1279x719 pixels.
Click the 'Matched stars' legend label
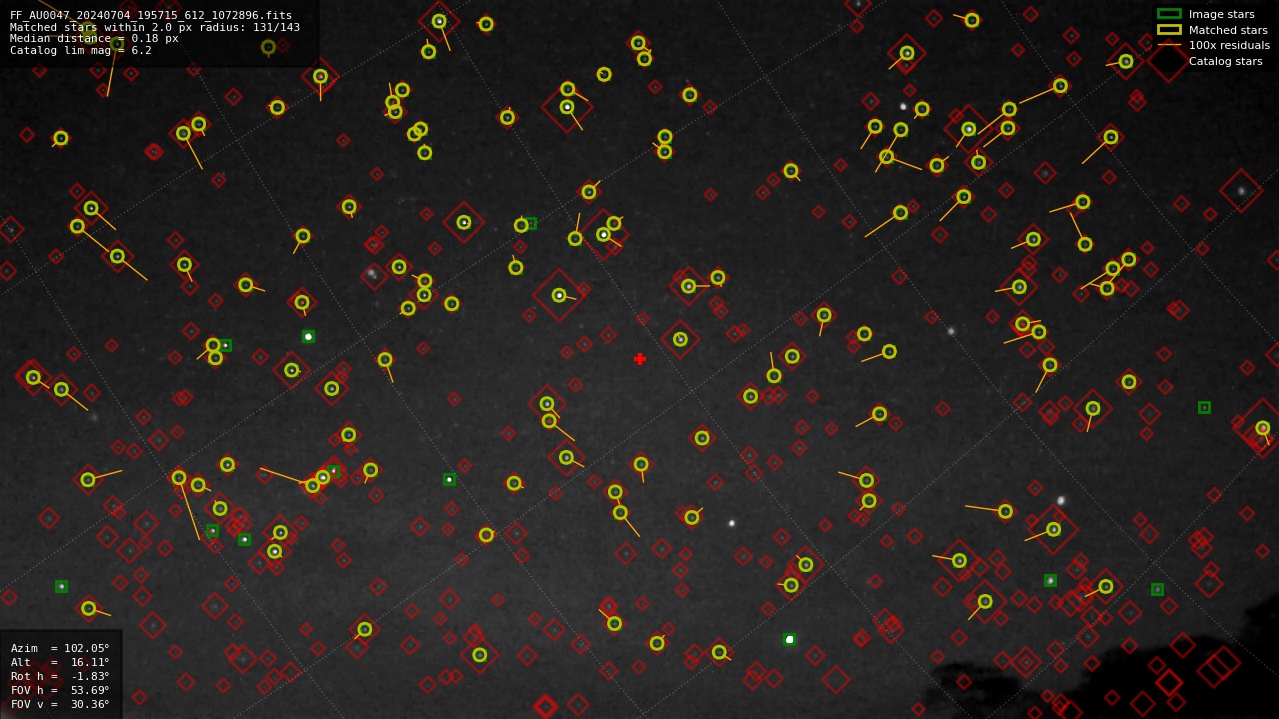point(1228,30)
